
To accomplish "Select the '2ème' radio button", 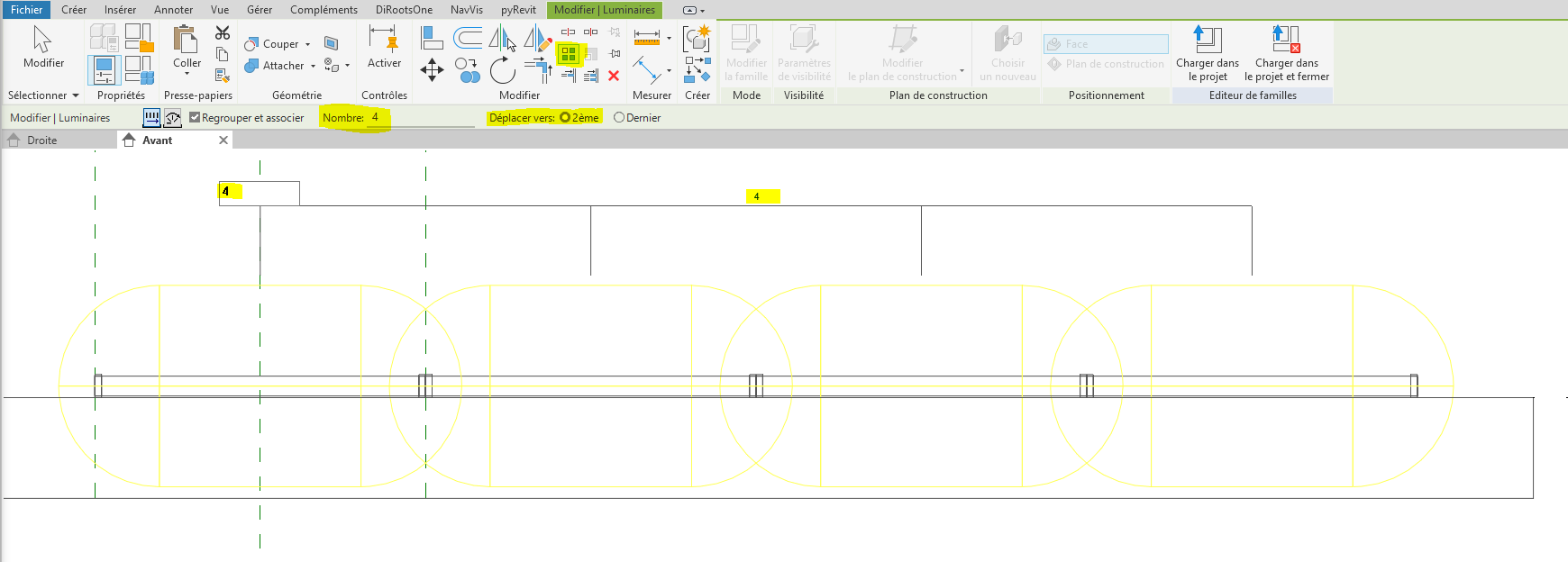I will [565, 118].
